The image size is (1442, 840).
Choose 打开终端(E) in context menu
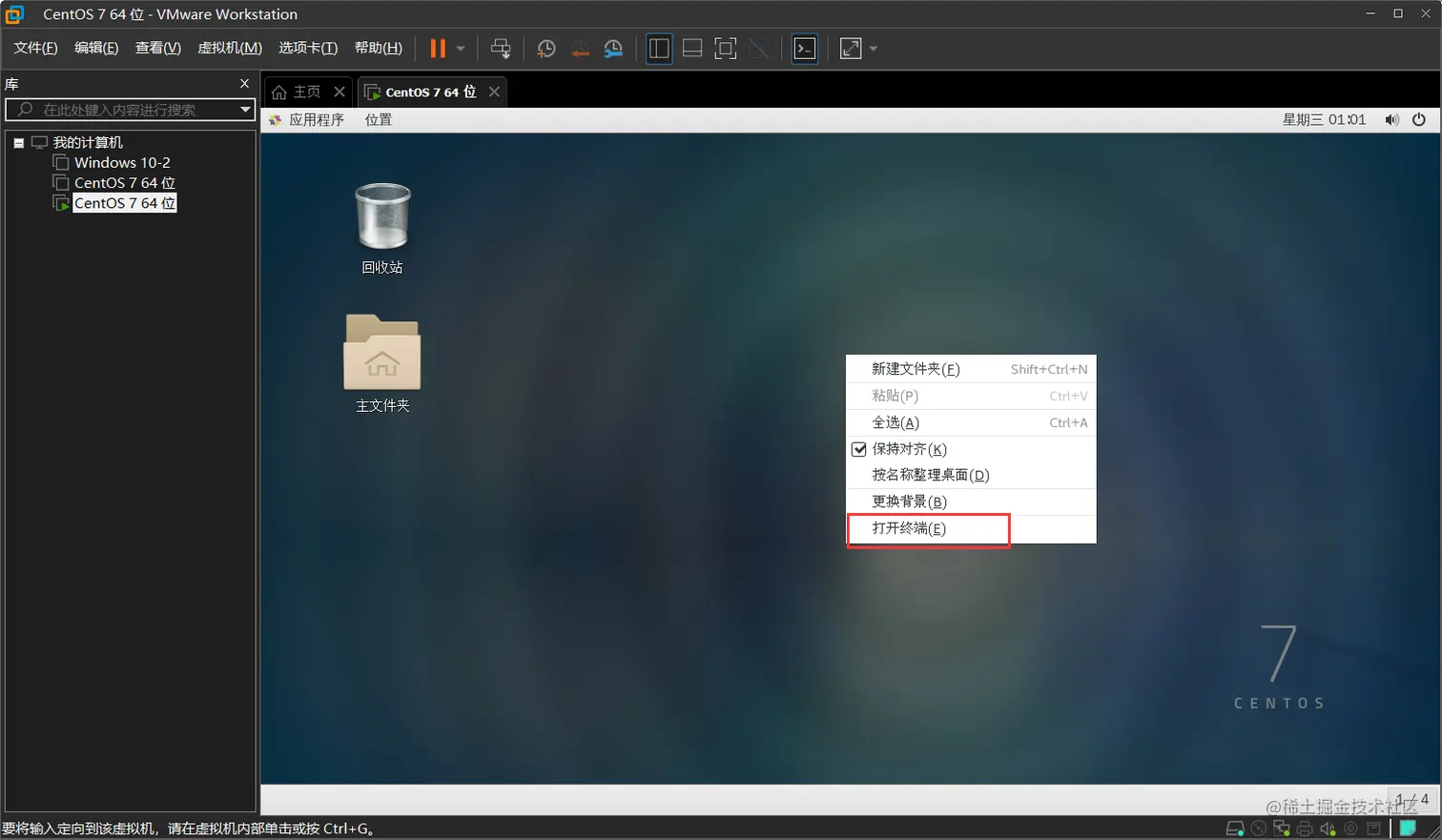[x=971, y=528]
